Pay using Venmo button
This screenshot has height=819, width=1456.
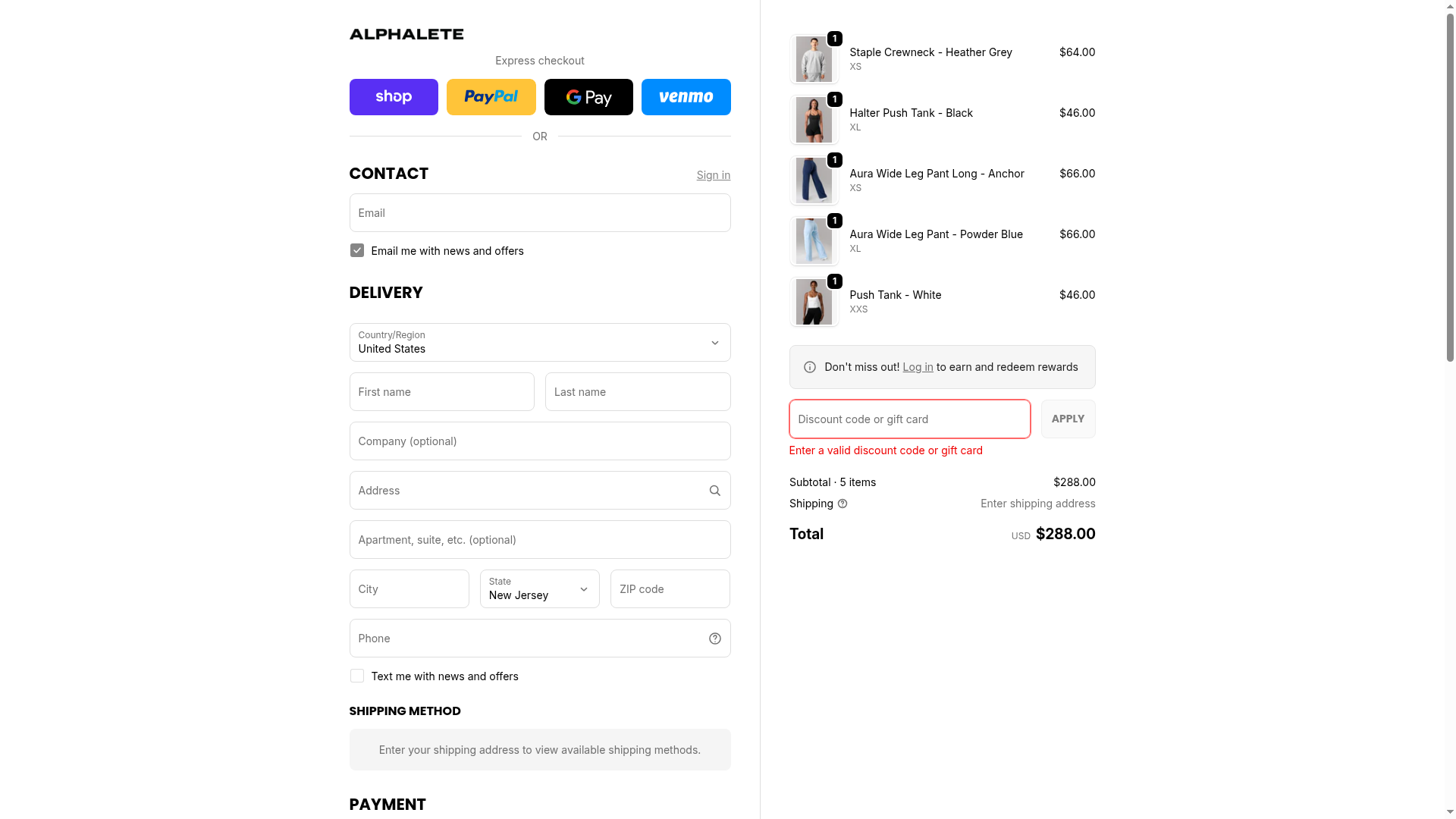click(x=686, y=97)
